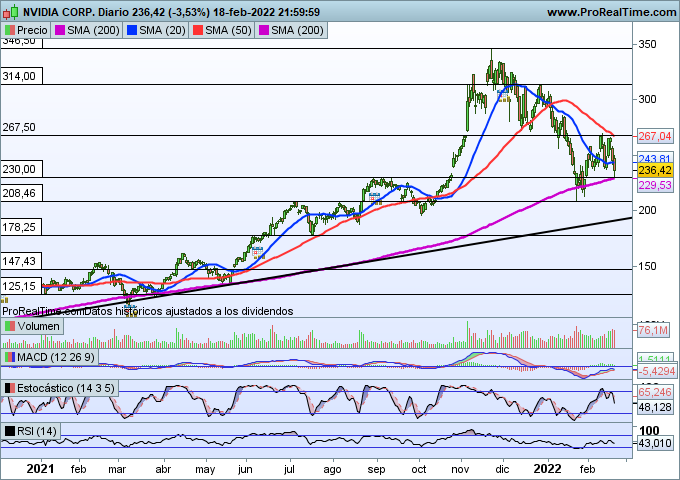680x480 pixels.
Task: Select the 230,00 price level label
Action: [21, 169]
